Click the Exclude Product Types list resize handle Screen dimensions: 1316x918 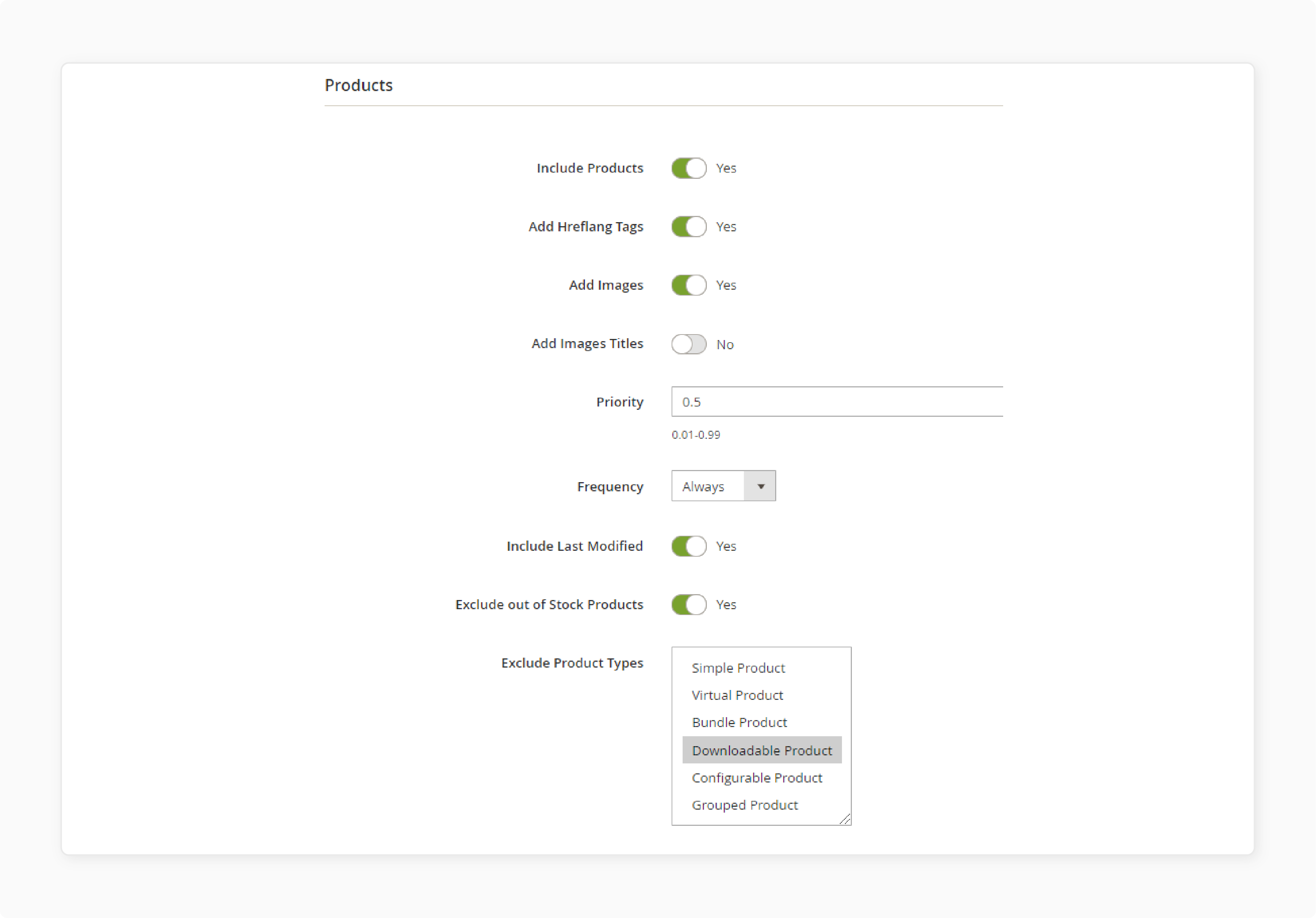tap(845, 819)
